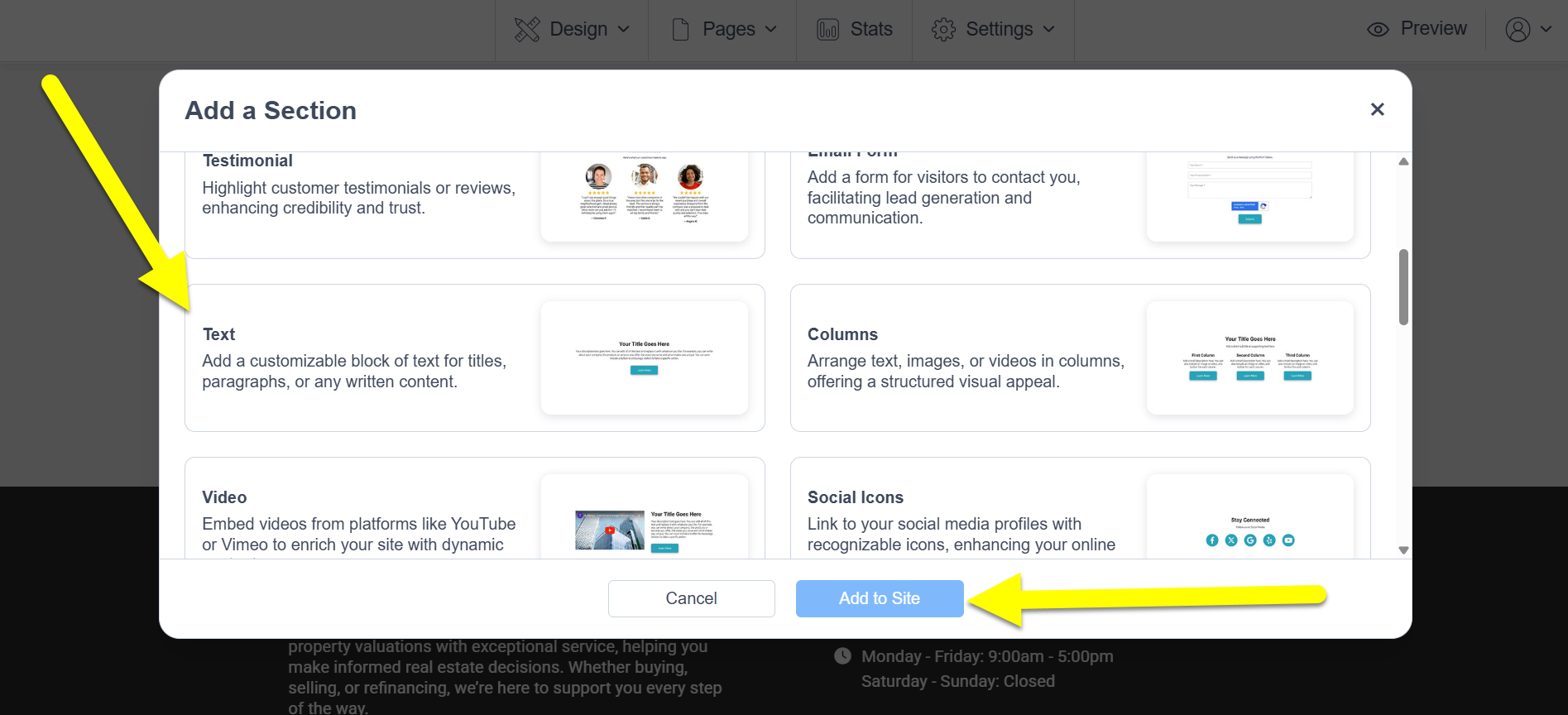Click the Monday - Friday hours text

(x=987, y=656)
